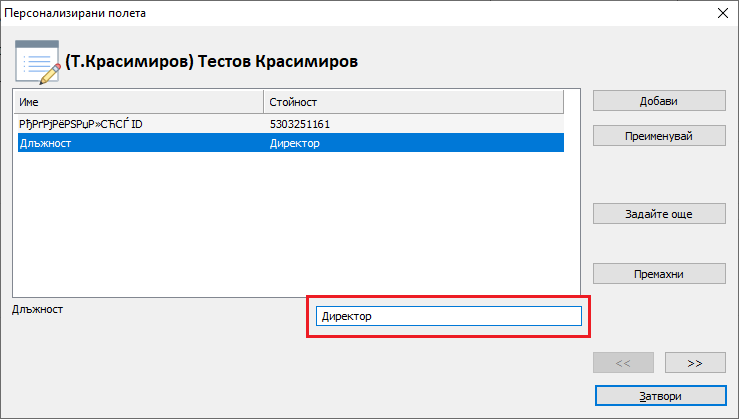Click empty area of the fields list

pos(288,222)
